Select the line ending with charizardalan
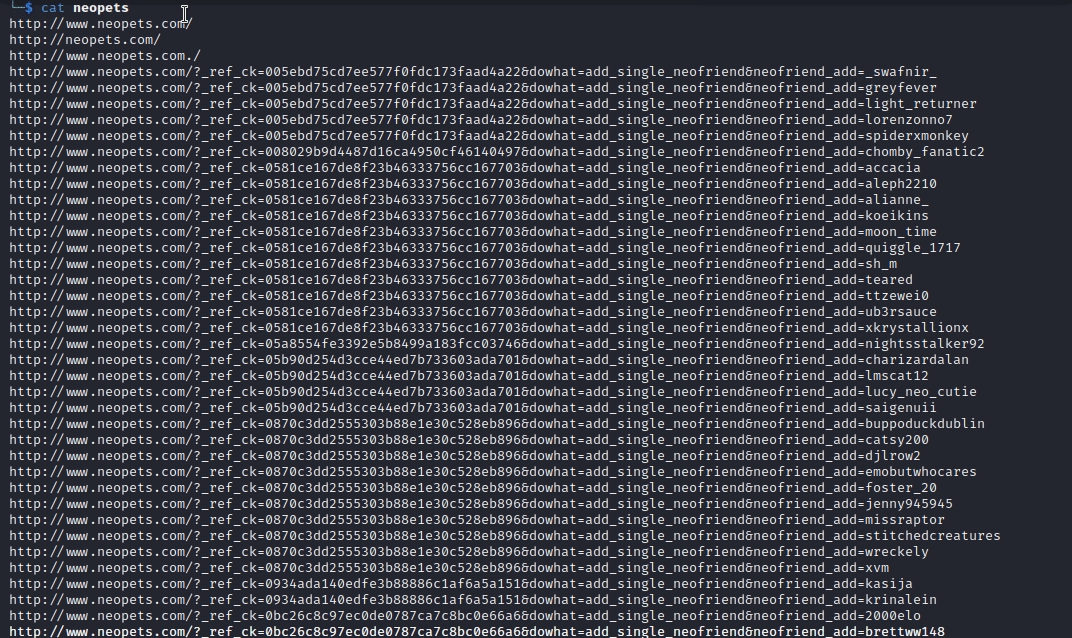Image resolution: width=1072 pixels, height=638 pixels. coord(489,360)
